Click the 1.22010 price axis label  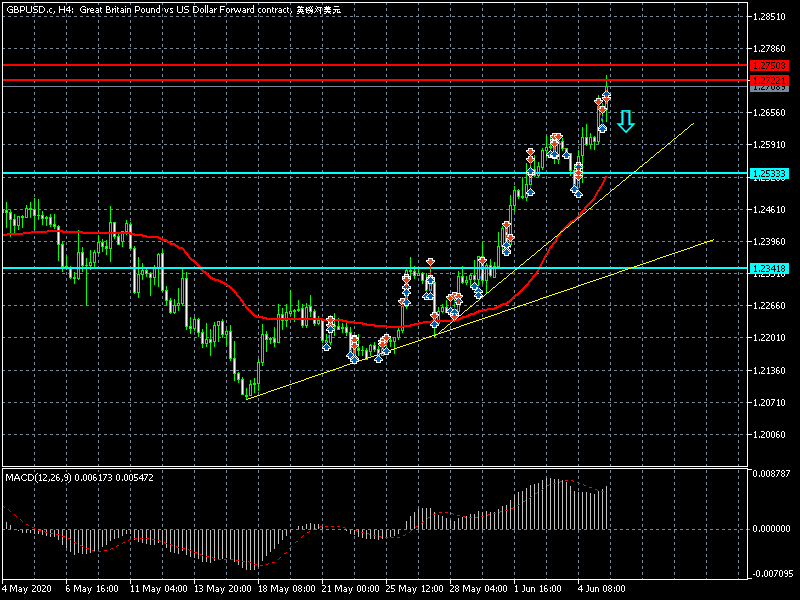point(769,338)
